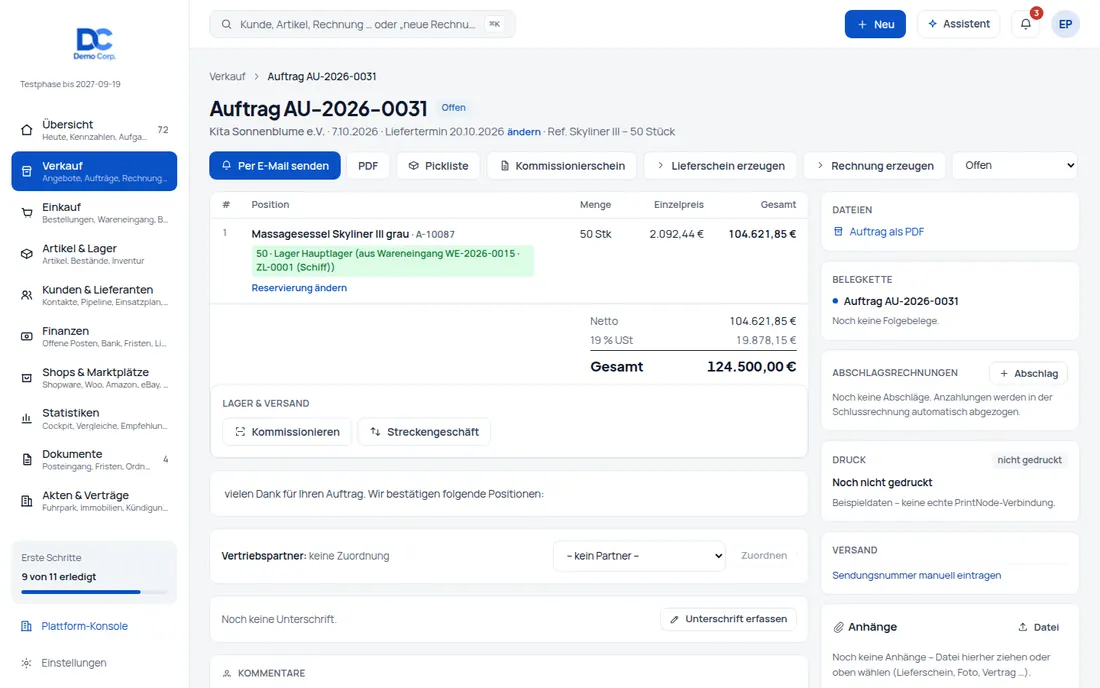Click the order confirmation text 'vielen Dank für Ihren Auftrag'

pos(384,494)
